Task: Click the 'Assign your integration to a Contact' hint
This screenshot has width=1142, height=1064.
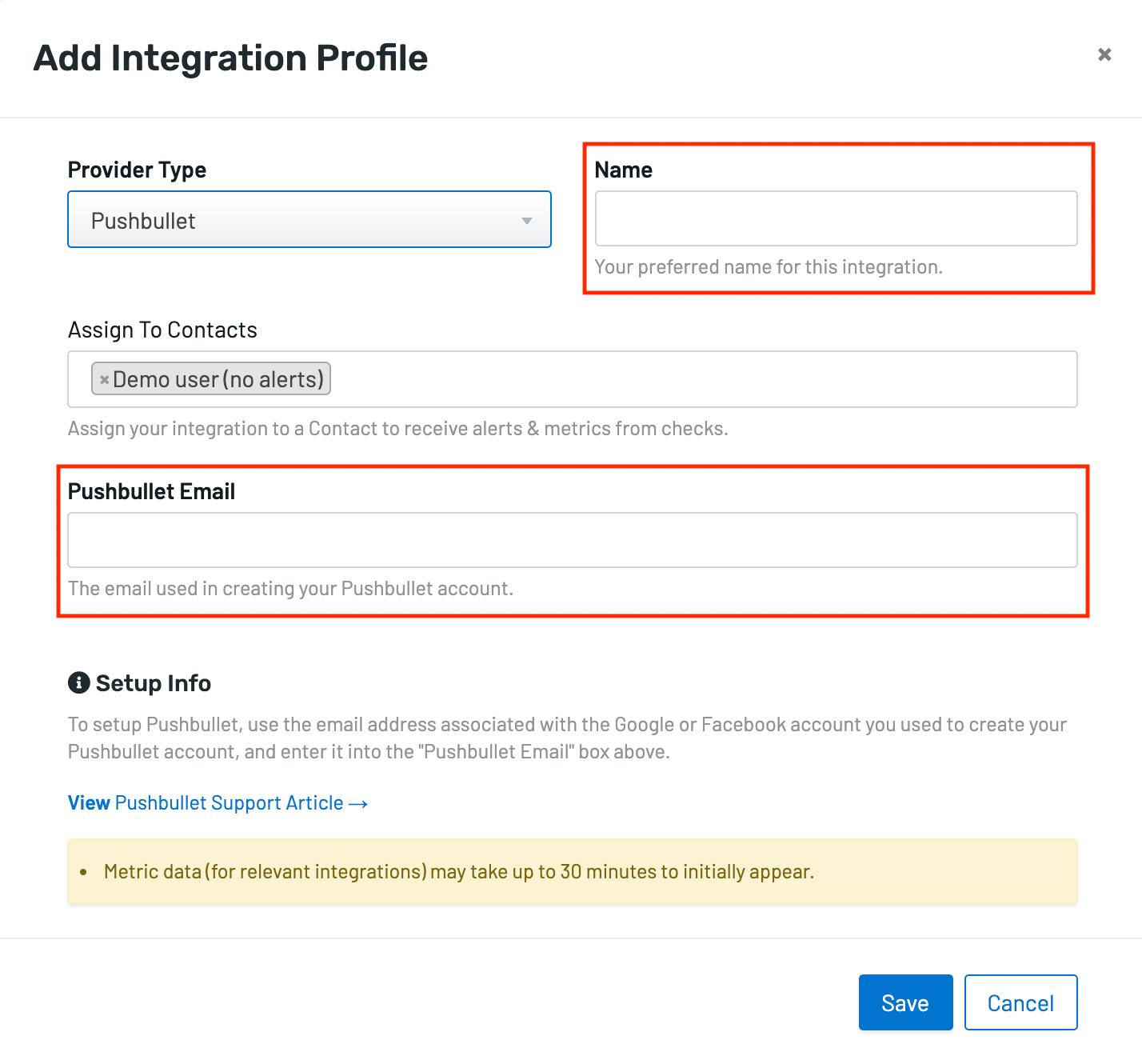Action: click(x=397, y=428)
